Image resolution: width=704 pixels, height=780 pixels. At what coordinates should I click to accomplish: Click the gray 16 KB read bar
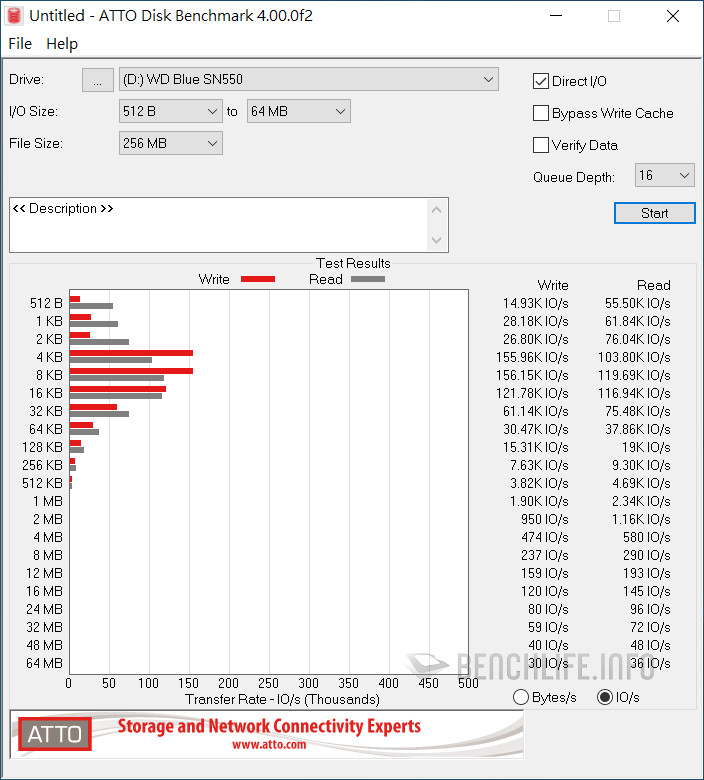coord(116,396)
